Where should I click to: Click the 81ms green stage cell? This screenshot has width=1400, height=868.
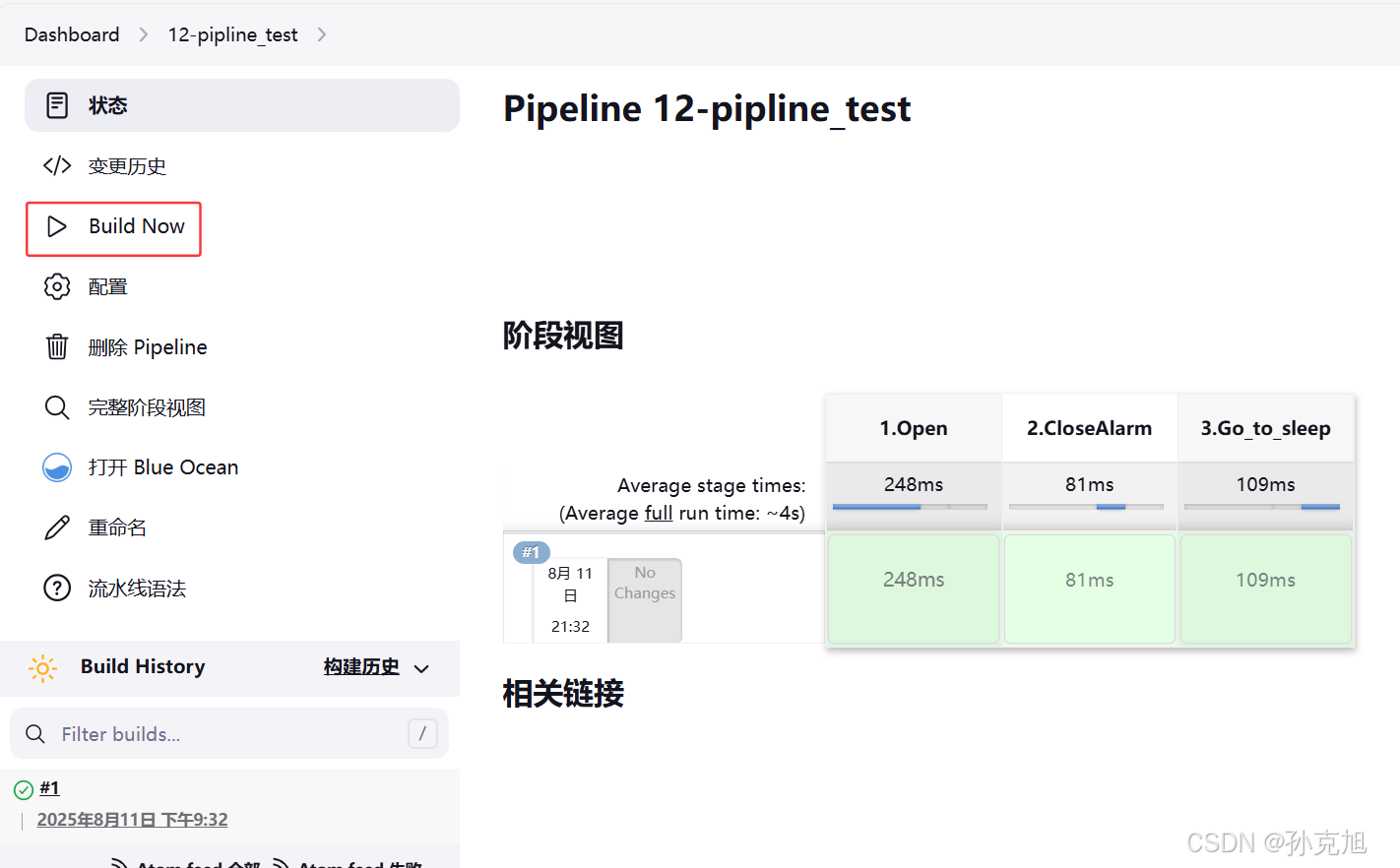(x=1090, y=589)
